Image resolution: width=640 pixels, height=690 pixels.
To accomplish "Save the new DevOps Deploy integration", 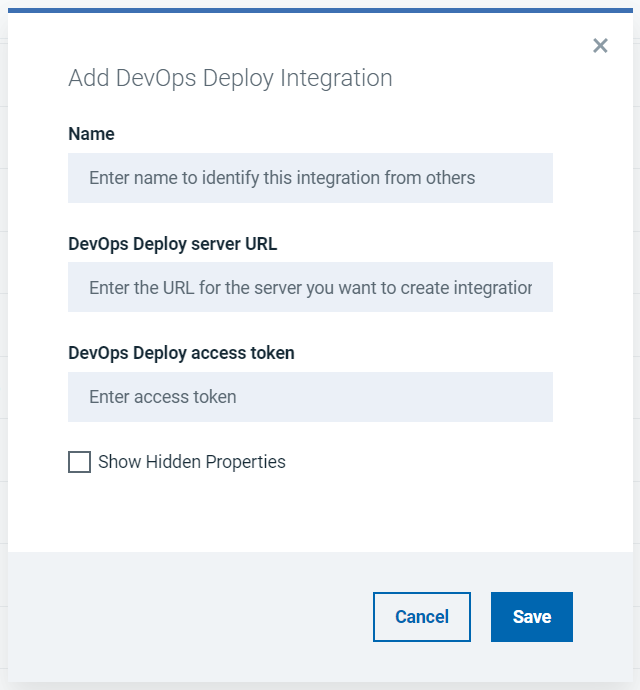I will click(531, 617).
